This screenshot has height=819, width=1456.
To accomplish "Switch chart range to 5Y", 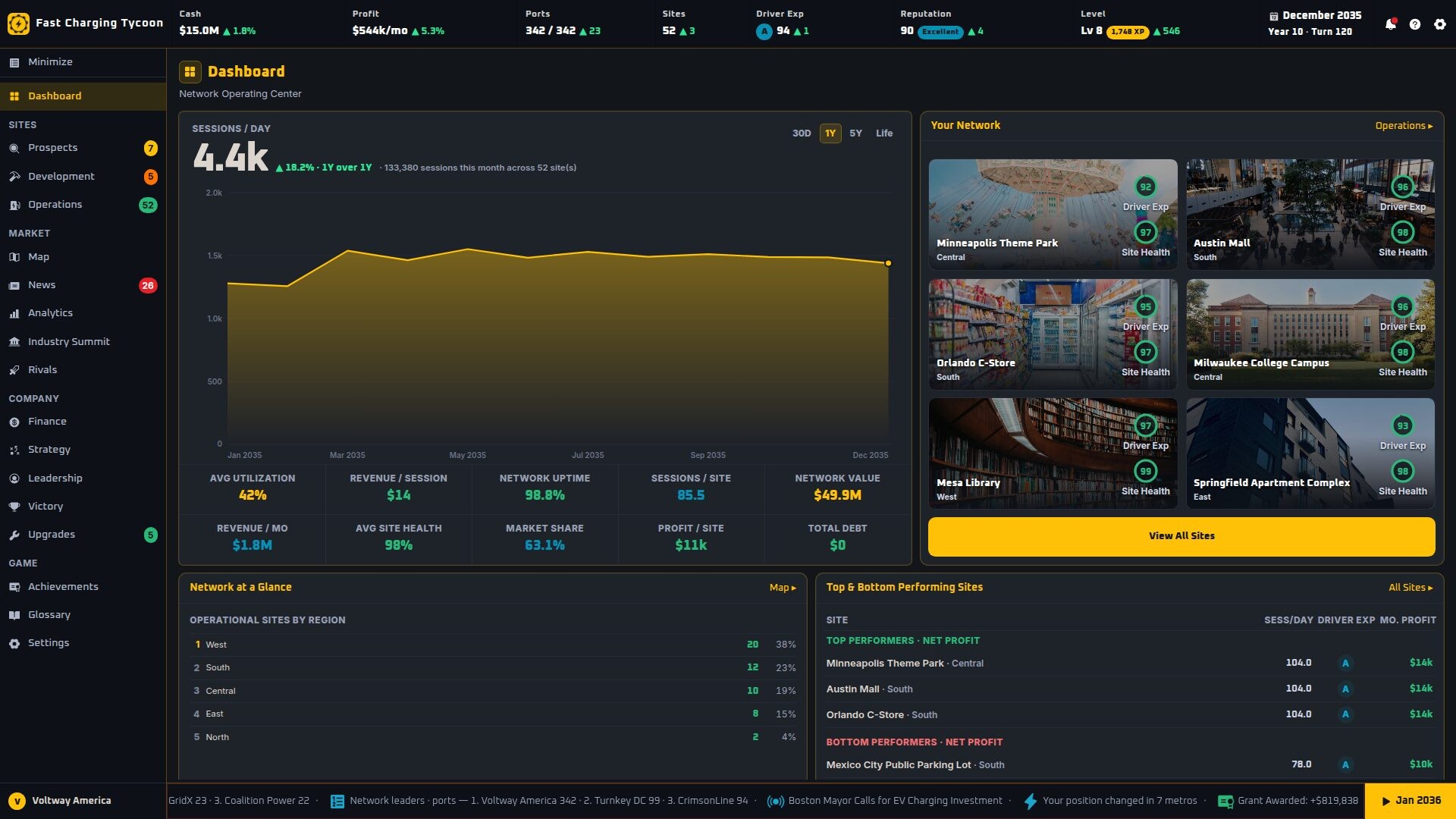I will click(855, 133).
